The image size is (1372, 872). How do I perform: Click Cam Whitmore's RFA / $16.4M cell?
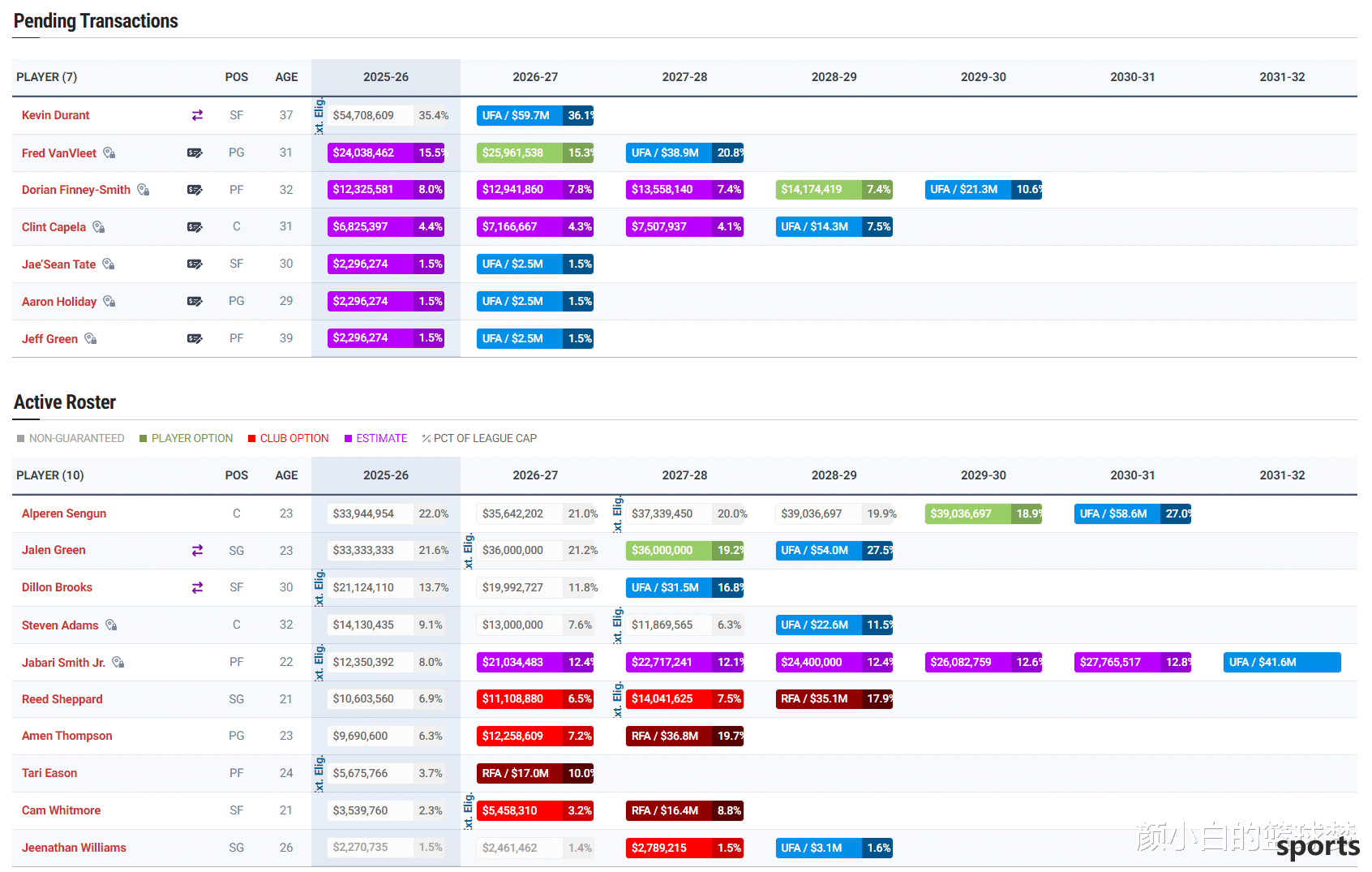684,810
